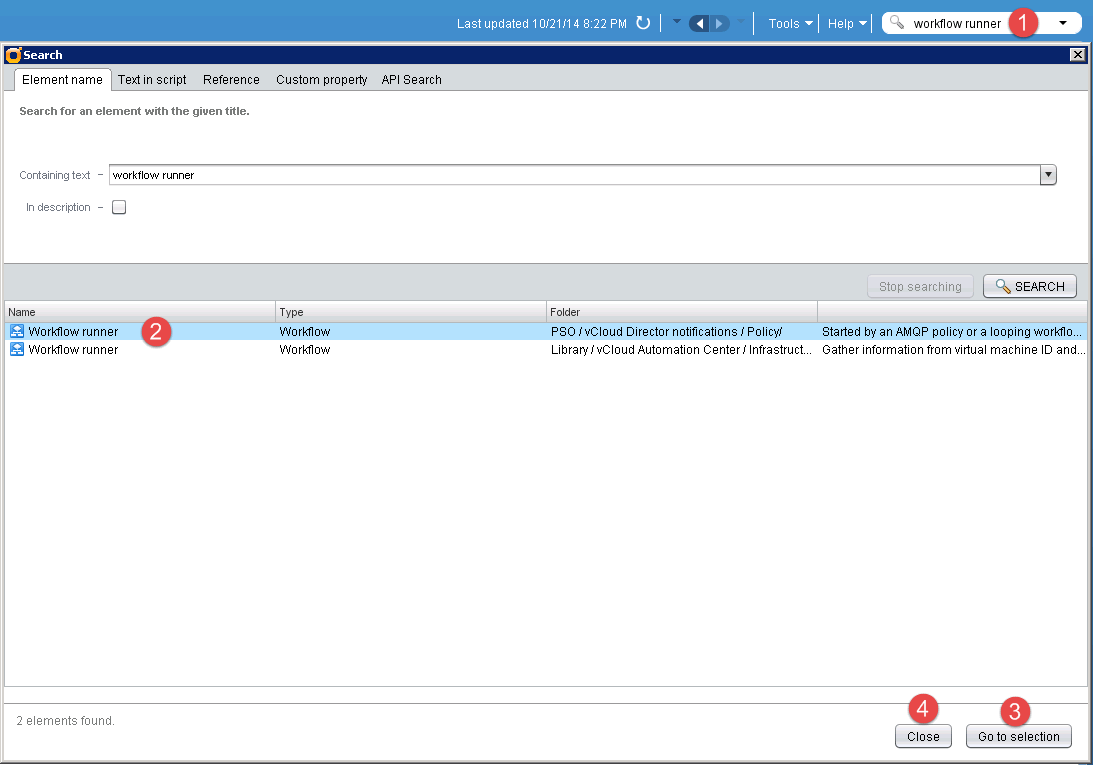
Task: Open the Help dropdown menu
Action: click(x=846, y=23)
